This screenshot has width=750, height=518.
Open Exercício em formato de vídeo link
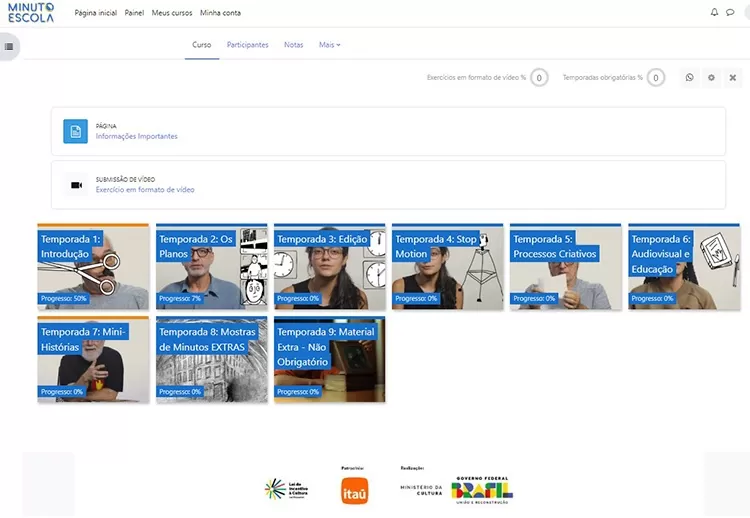145,189
